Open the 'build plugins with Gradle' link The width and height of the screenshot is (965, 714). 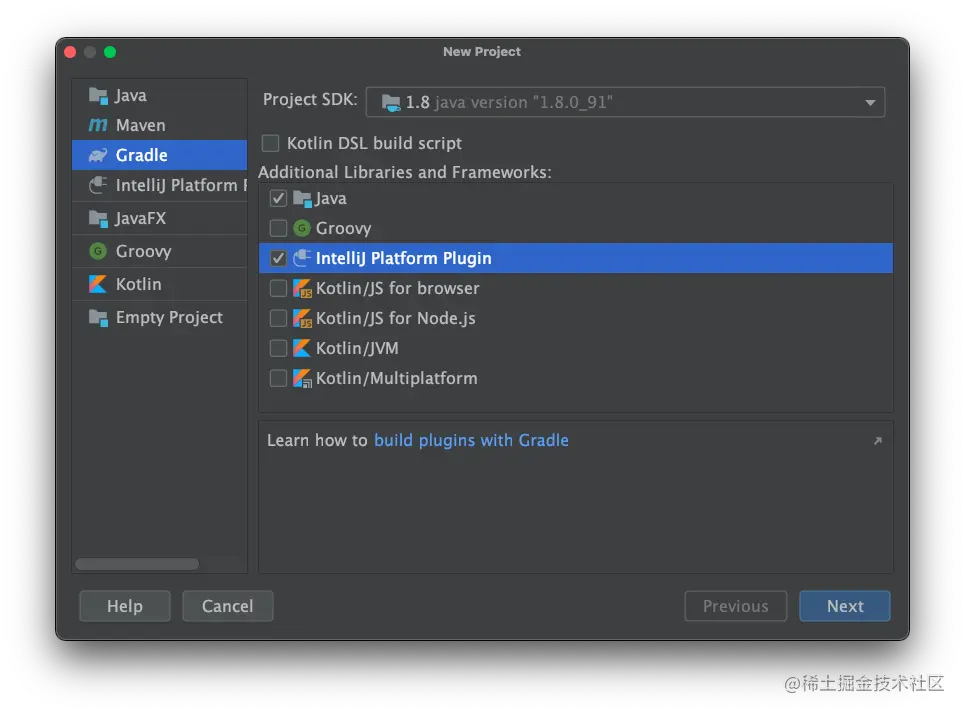tap(471, 441)
